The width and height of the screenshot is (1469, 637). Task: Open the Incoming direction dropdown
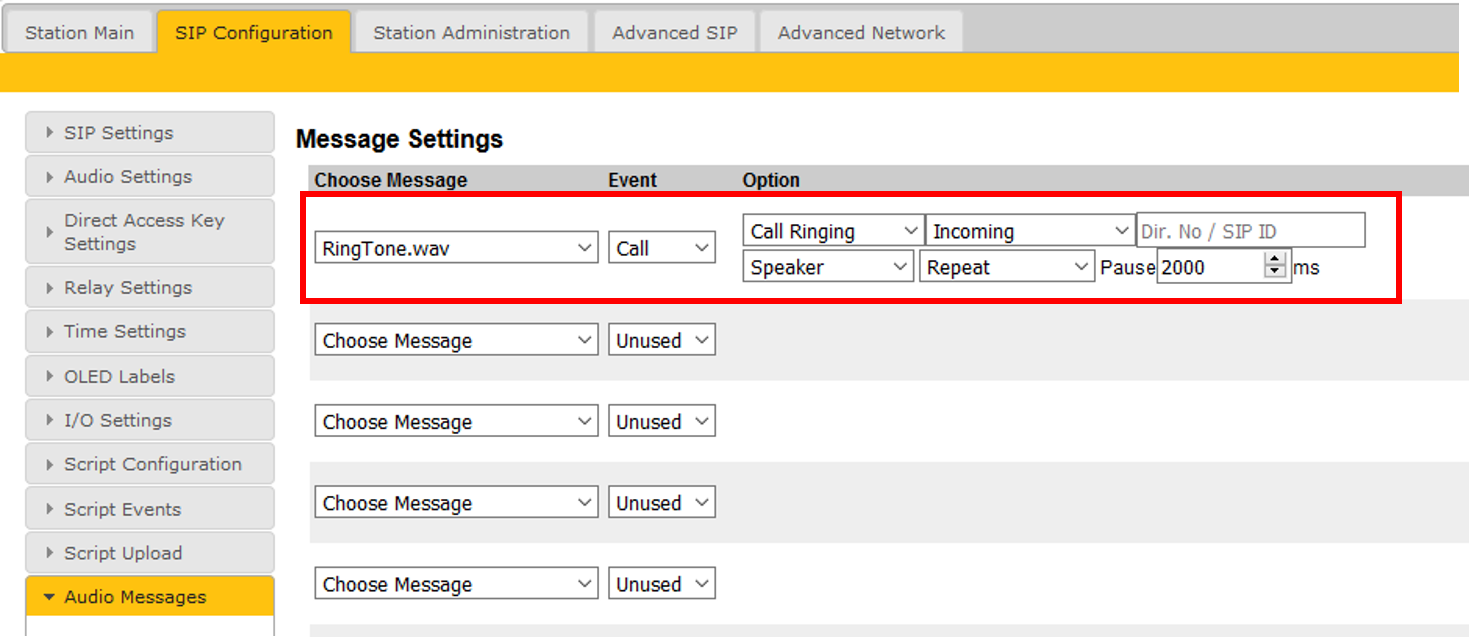pyautogui.click(x=1030, y=231)
